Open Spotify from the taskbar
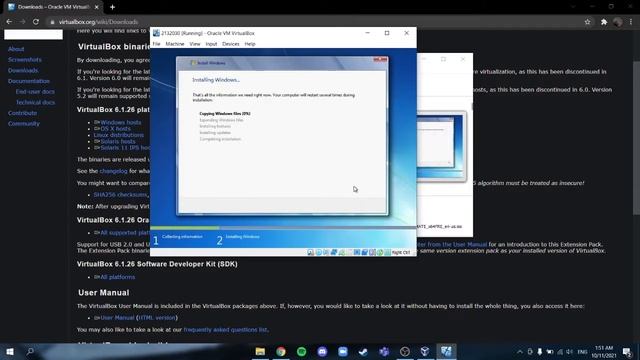The image size is (640, 360). coord(302,351)
